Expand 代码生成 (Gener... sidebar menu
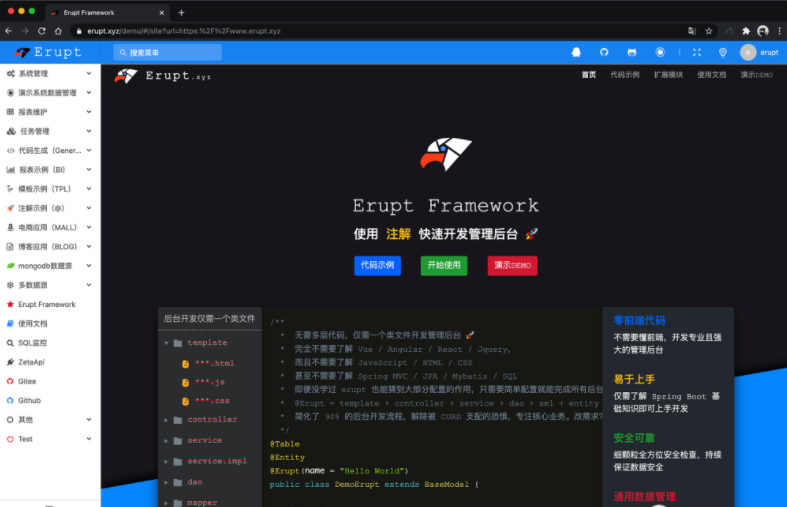Image resolution: width=787 pixels, height=507 pixels. [49, 151]
